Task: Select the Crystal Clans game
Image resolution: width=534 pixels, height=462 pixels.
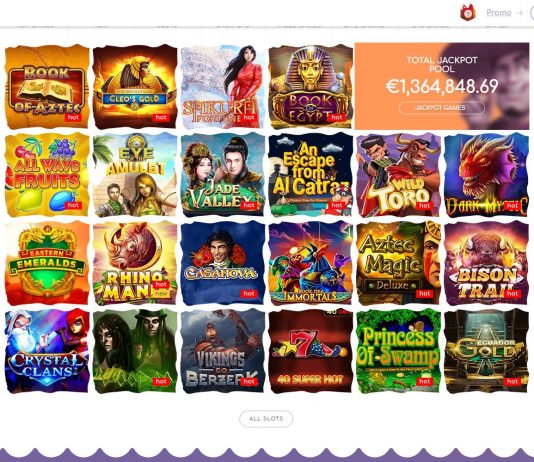Action: click(47, 351)
